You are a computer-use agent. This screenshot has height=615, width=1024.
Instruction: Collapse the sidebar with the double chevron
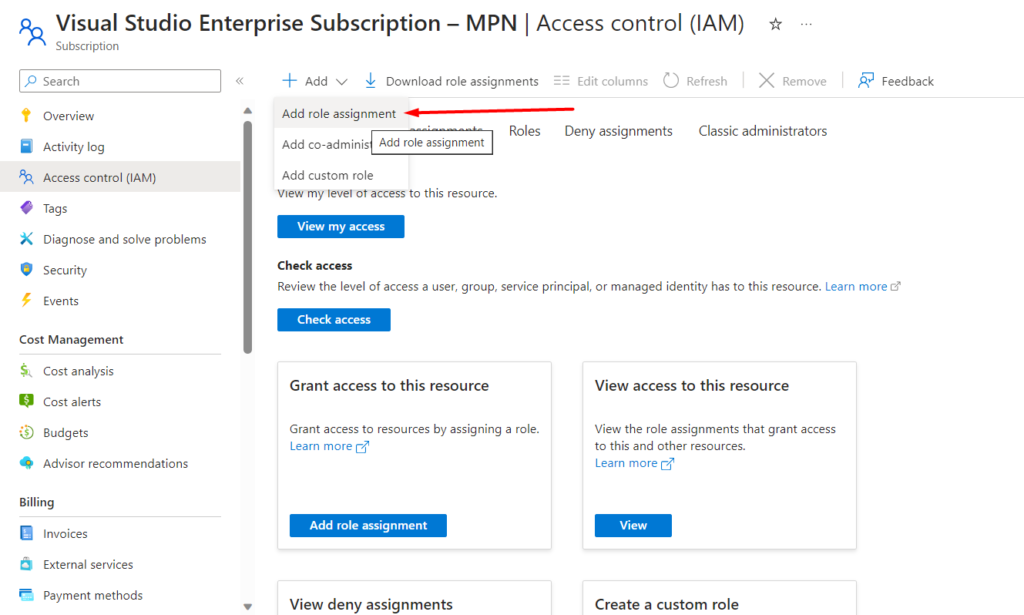(240, 81)
